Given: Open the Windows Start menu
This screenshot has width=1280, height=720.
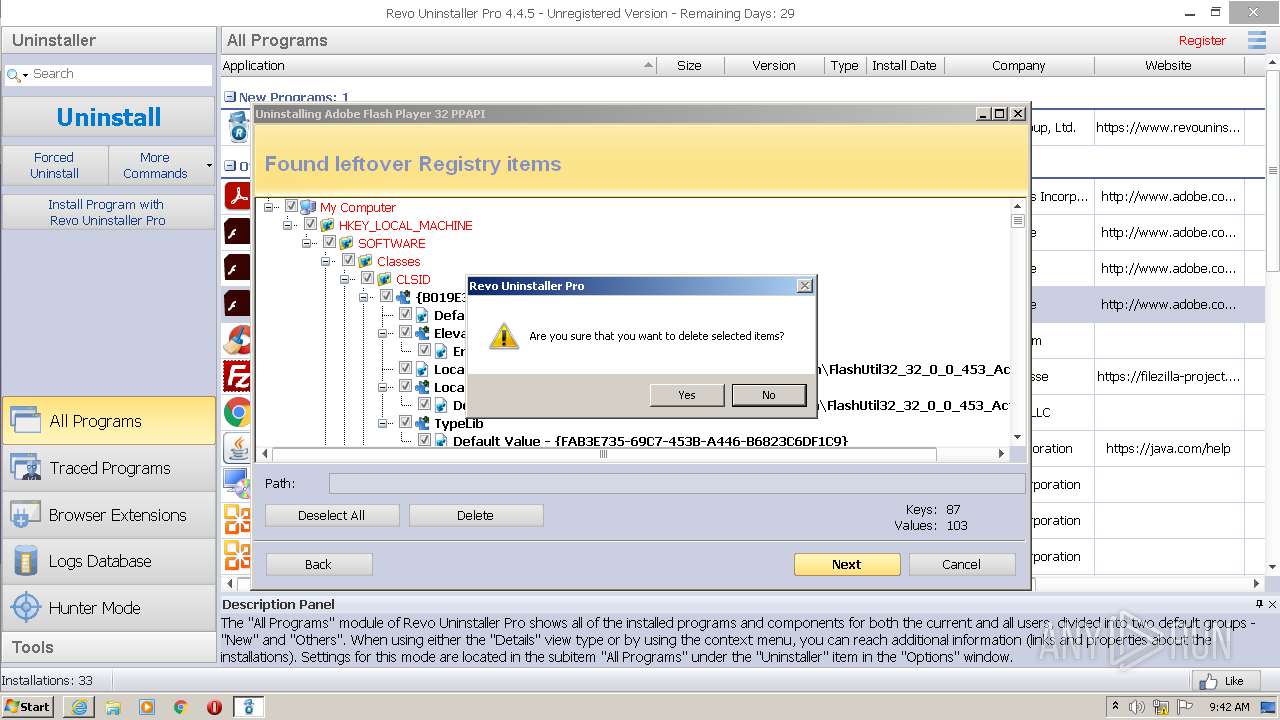Looking at the screenshot, I should 27,706.
